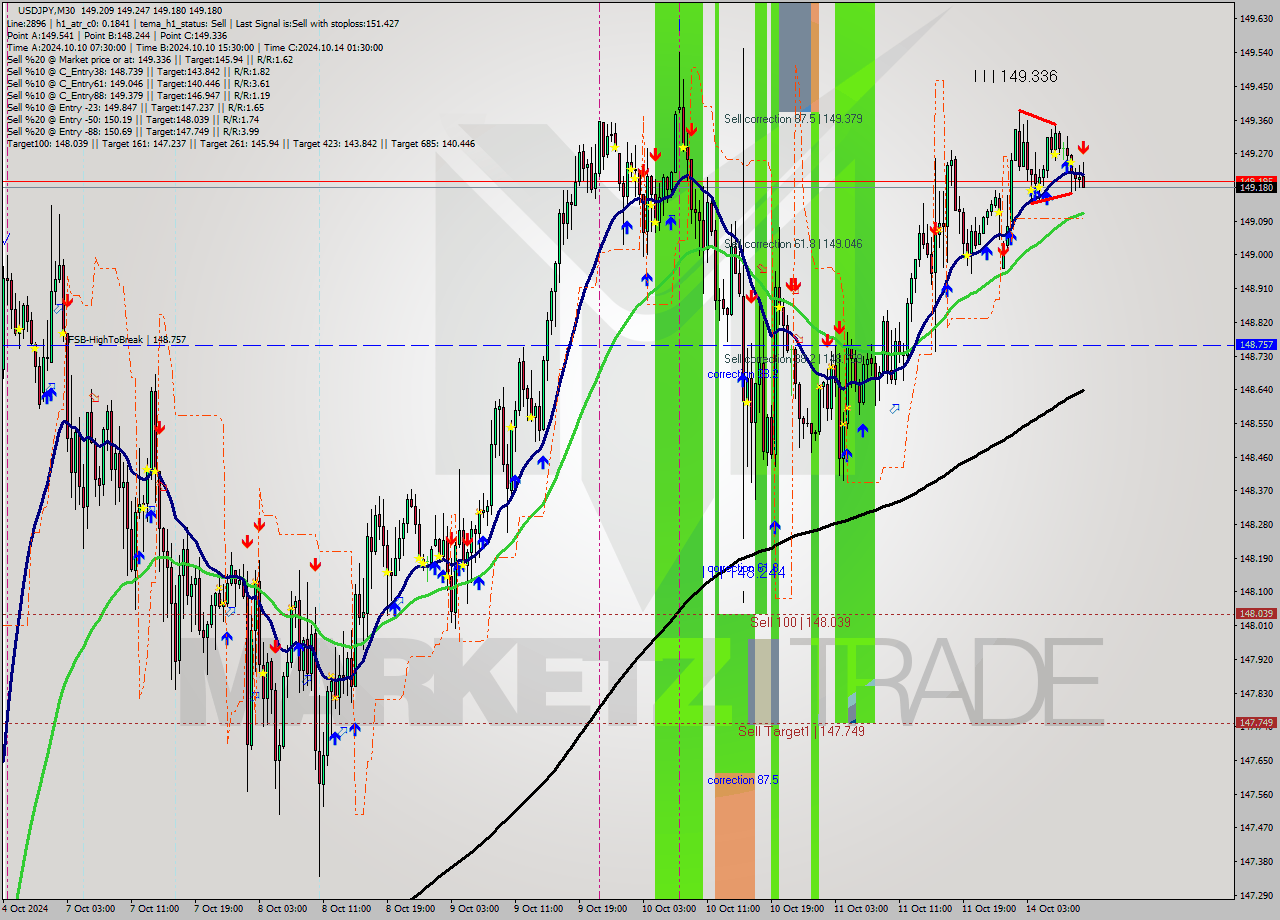Click the 'Sell Target1 | 147.749' label

click(x=801, y=731)
